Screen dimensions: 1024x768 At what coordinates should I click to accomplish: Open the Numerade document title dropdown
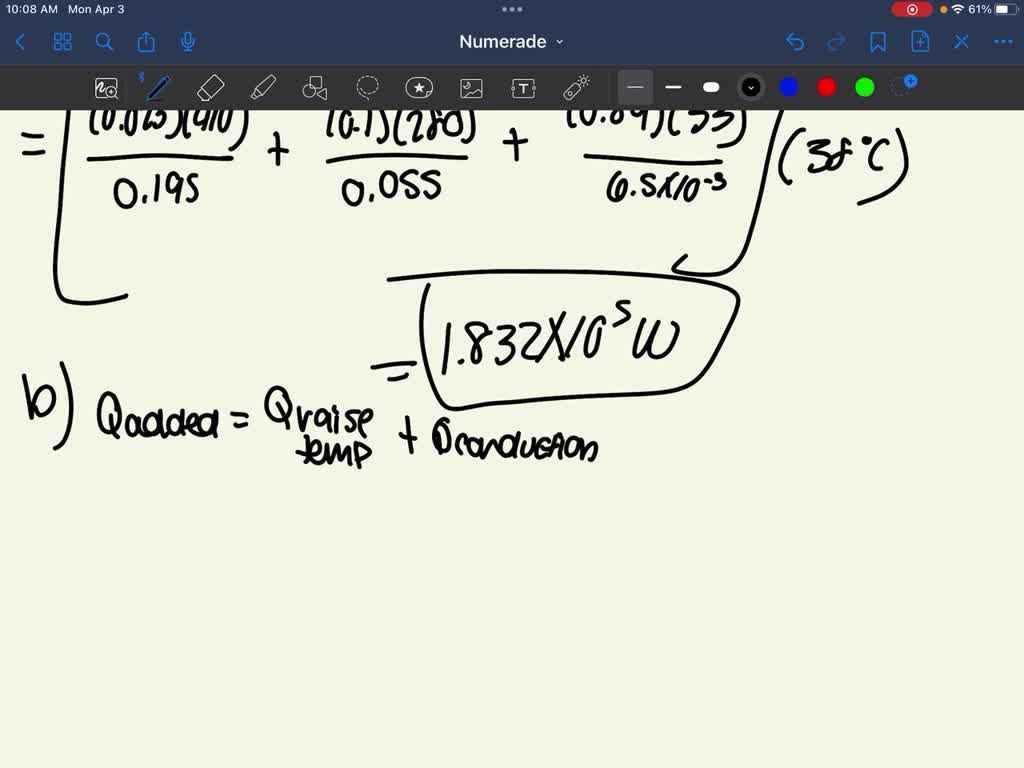point(511,42)
